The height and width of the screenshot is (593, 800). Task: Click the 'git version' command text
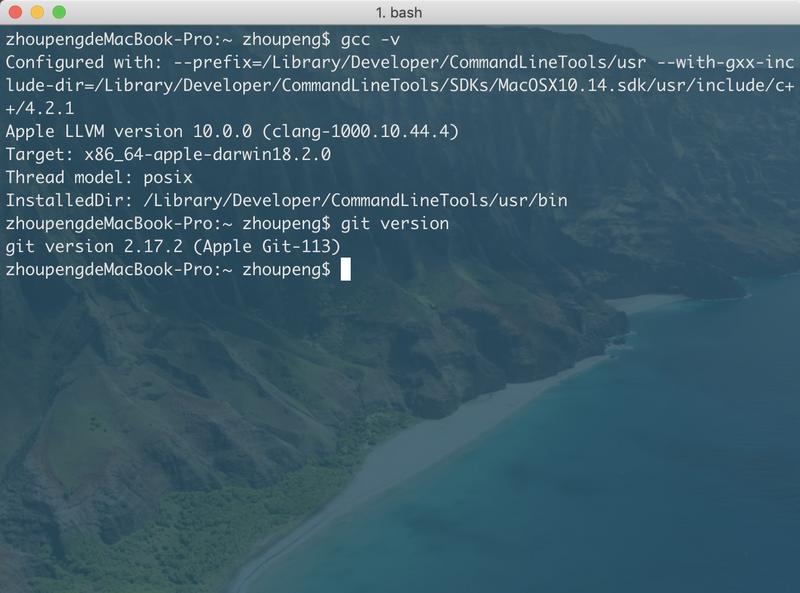click(395, 223)
